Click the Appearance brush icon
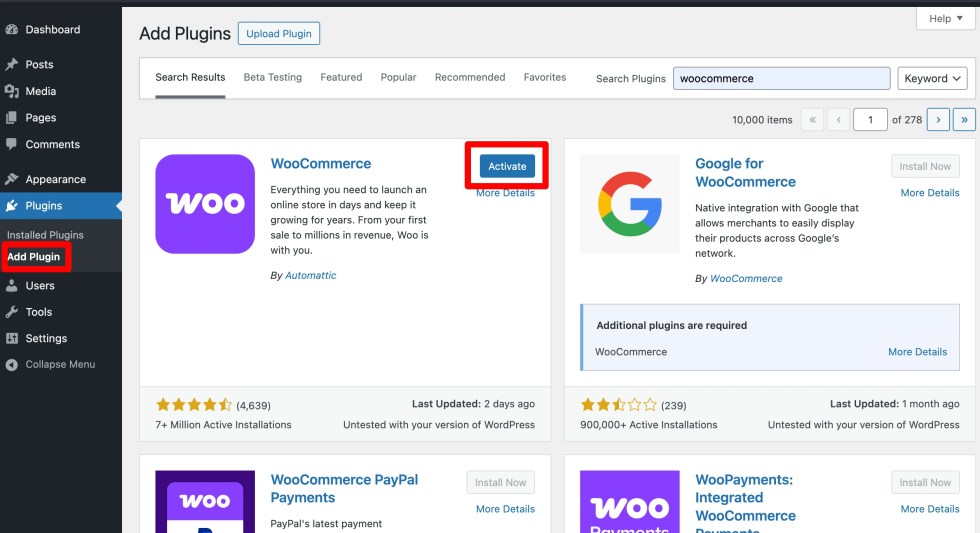The height and width of the screenshot is (533, 980). 11,179
